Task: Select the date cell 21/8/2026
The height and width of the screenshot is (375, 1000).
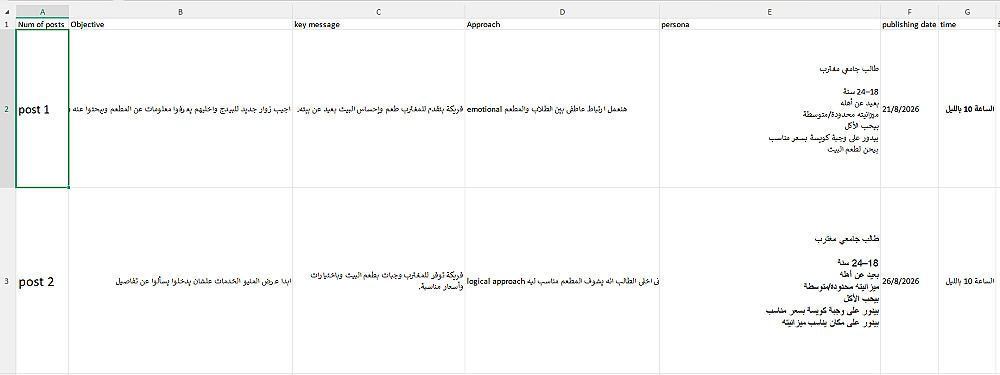Action: (910, 109)
